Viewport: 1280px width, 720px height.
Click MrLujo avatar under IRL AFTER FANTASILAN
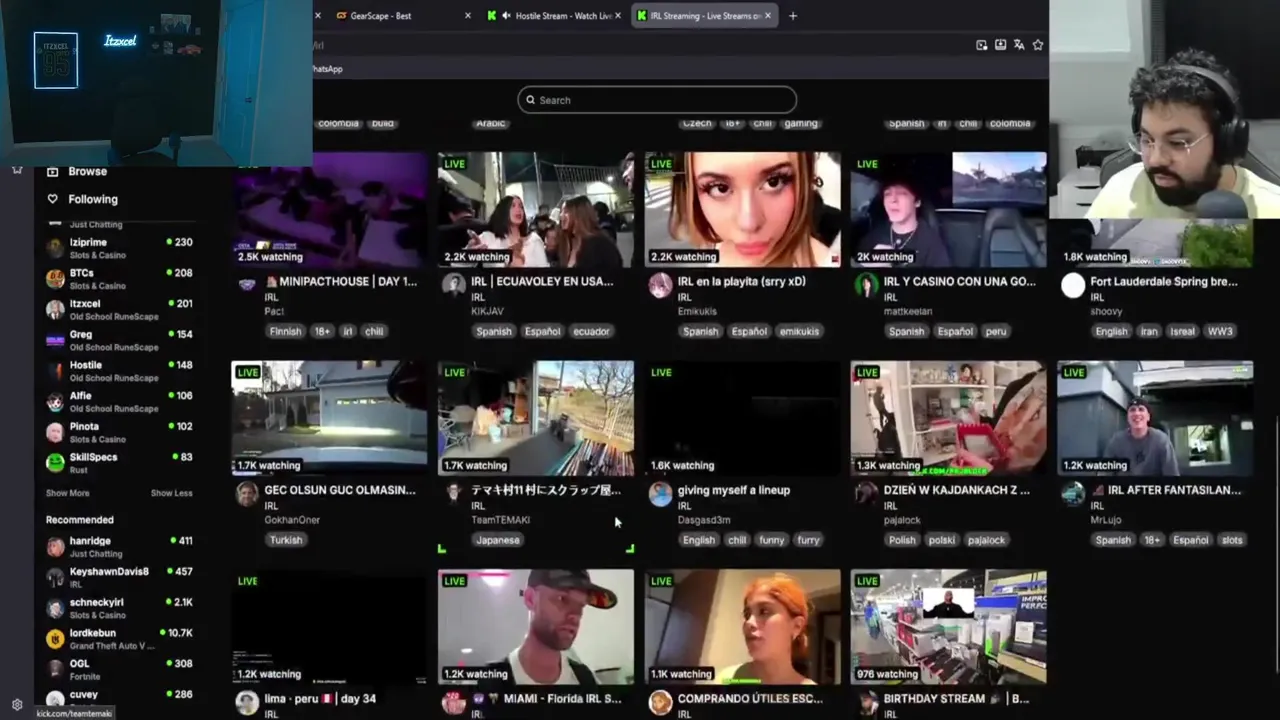coord(1073,494)
